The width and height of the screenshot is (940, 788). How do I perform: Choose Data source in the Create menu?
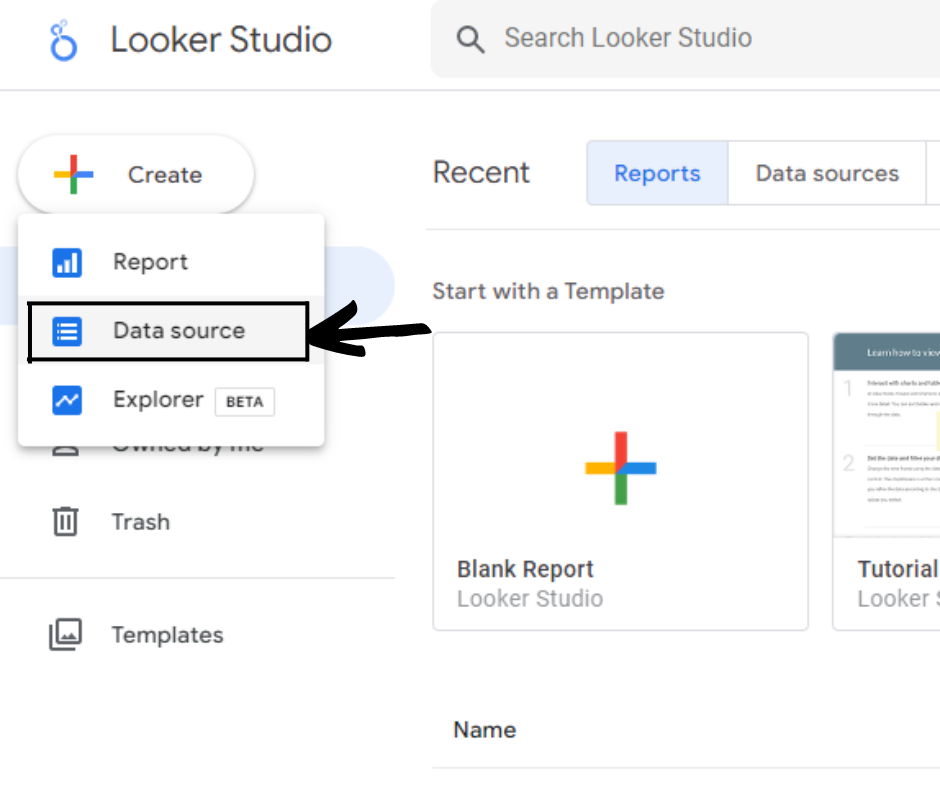click(x=178, y=331)
